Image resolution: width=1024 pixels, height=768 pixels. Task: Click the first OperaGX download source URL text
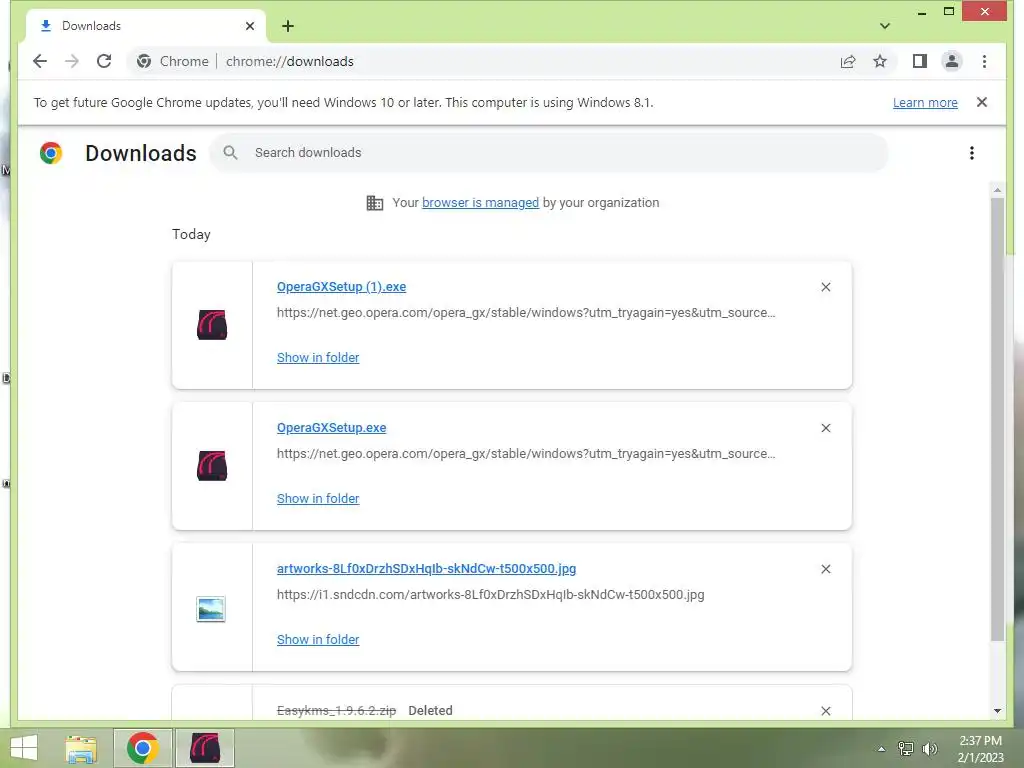(x=526, y=313)
